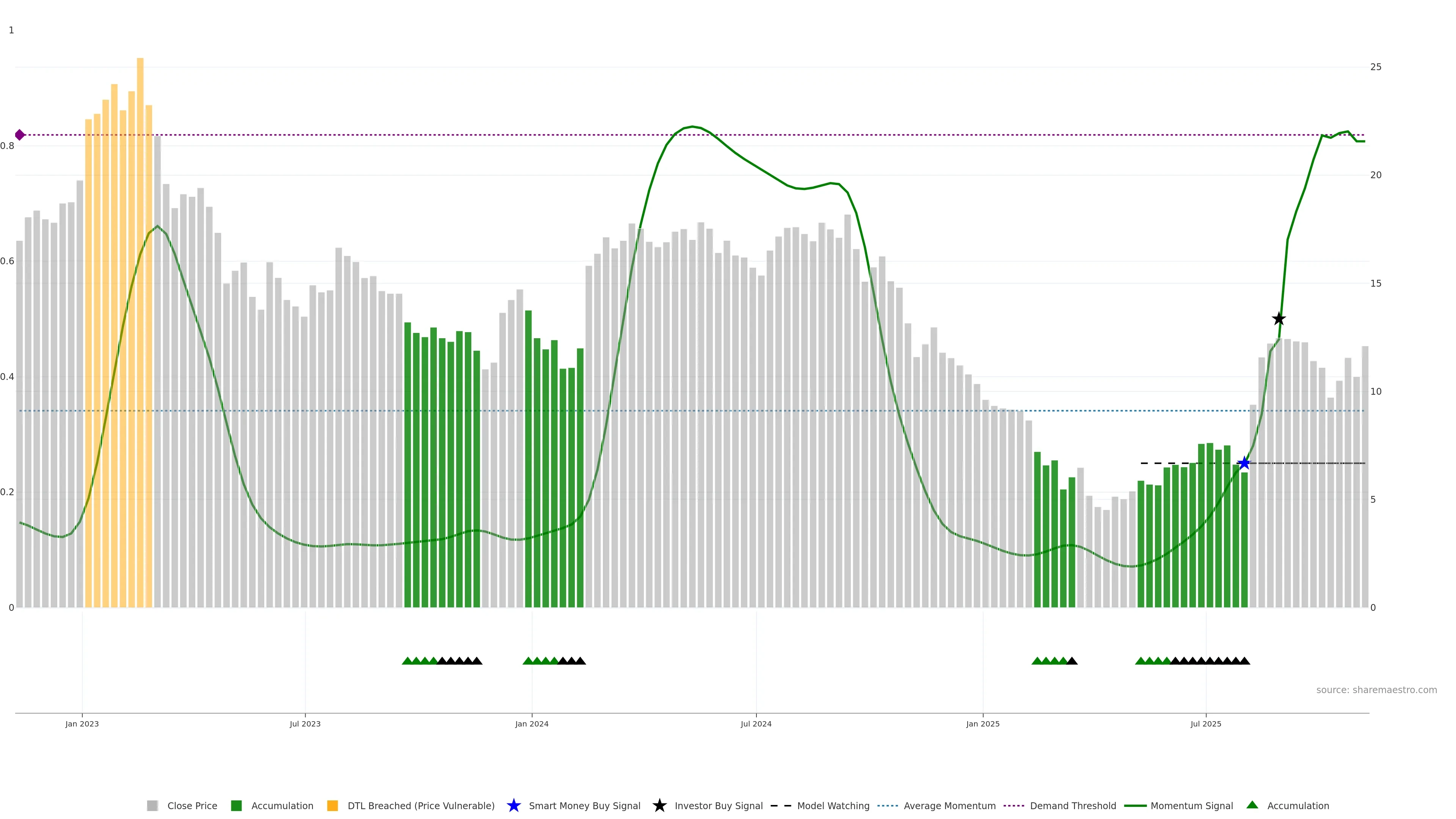The image size is (1456, 819).
Task: Click the blue star icon in legend
Action: click(513, 805)
